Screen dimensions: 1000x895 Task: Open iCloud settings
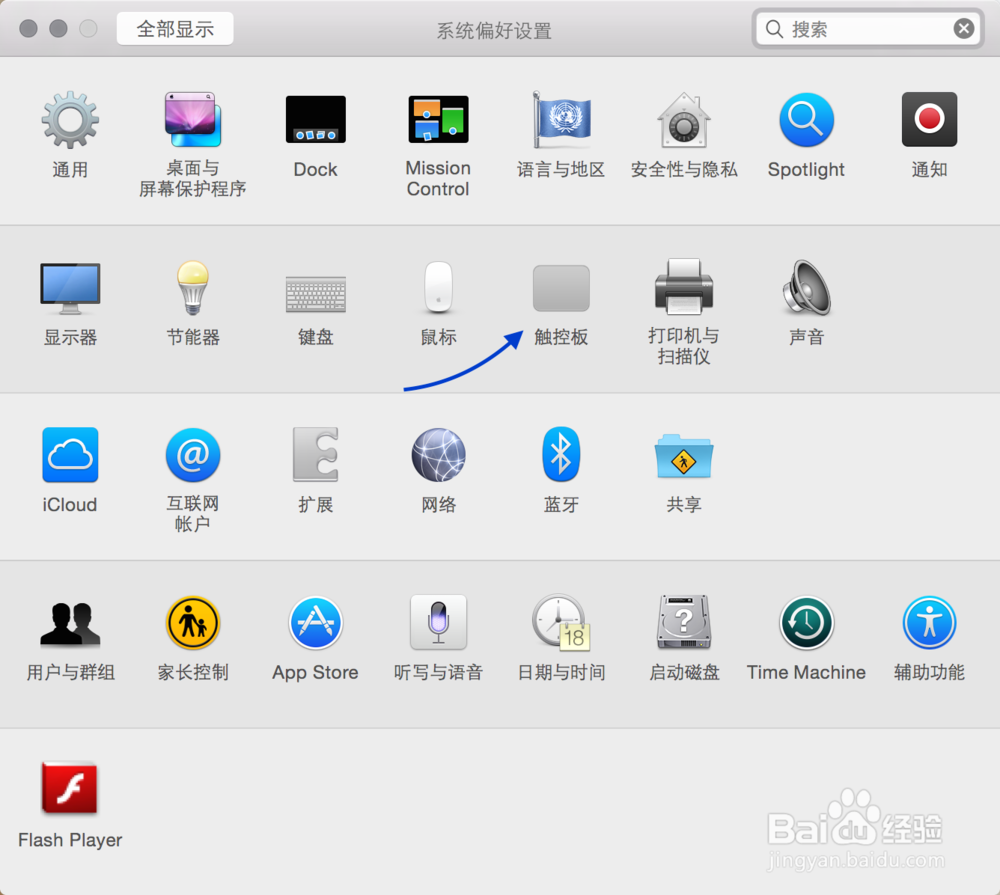click(x=70, y=455)
